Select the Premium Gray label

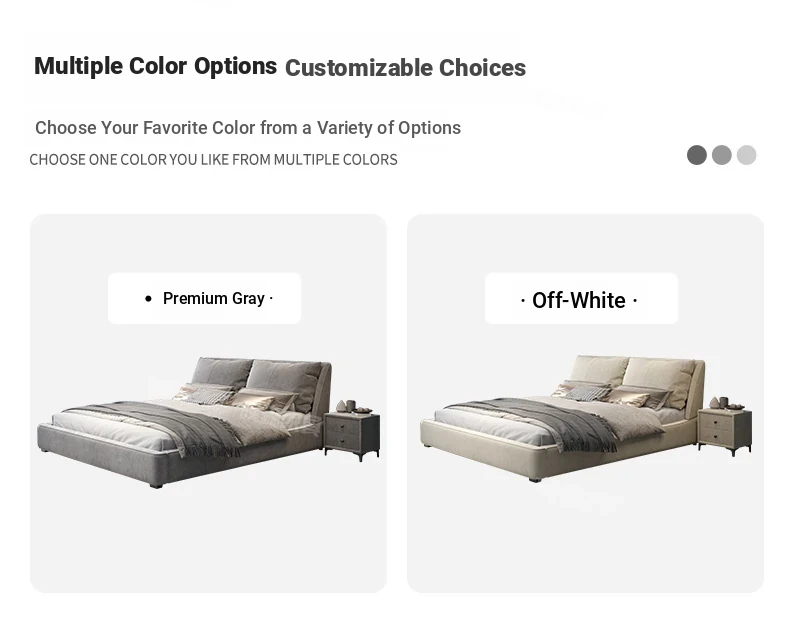coord(205,298)
